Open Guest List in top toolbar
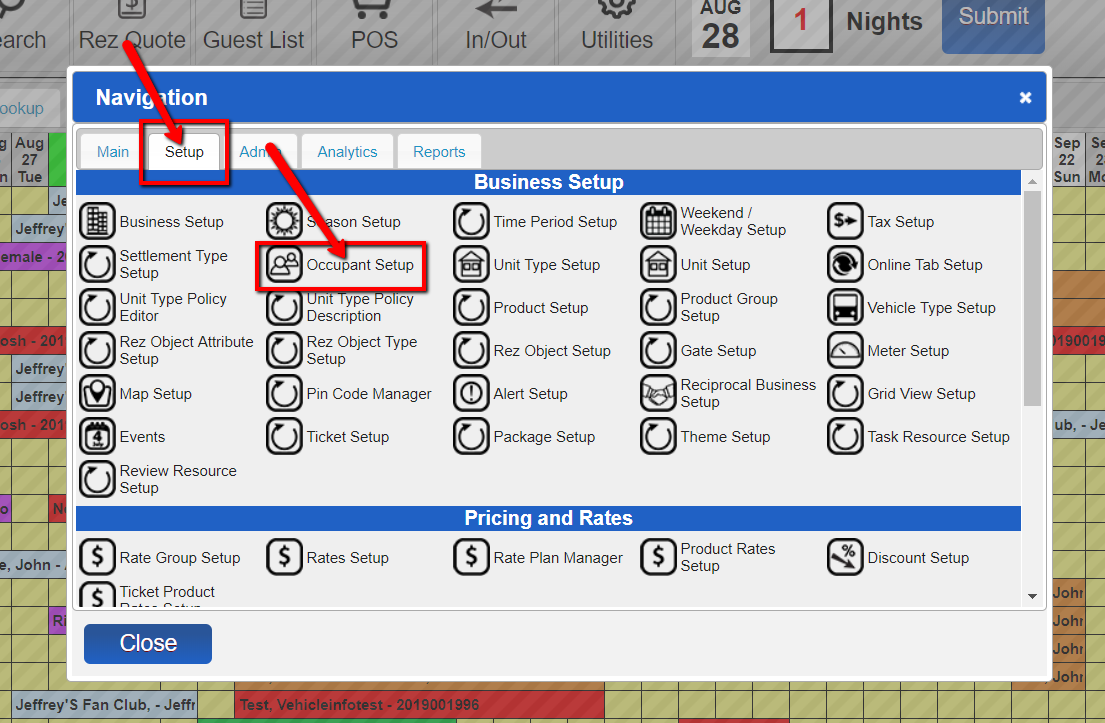This screenshot has width=1105, height=723. click(x=254, y=28)
